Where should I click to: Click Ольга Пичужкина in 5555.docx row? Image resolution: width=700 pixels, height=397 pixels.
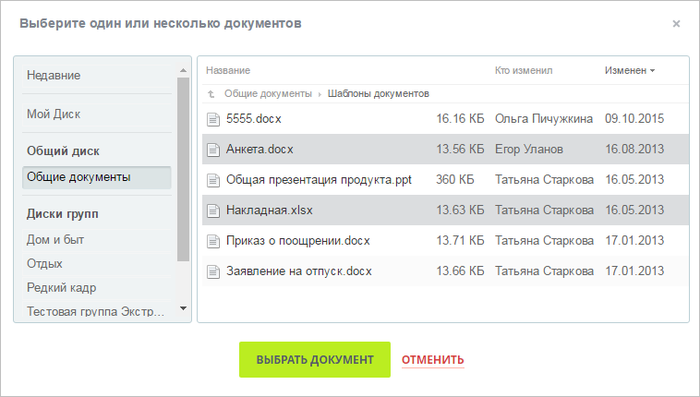pyautogui.click(x=544, y=119)
